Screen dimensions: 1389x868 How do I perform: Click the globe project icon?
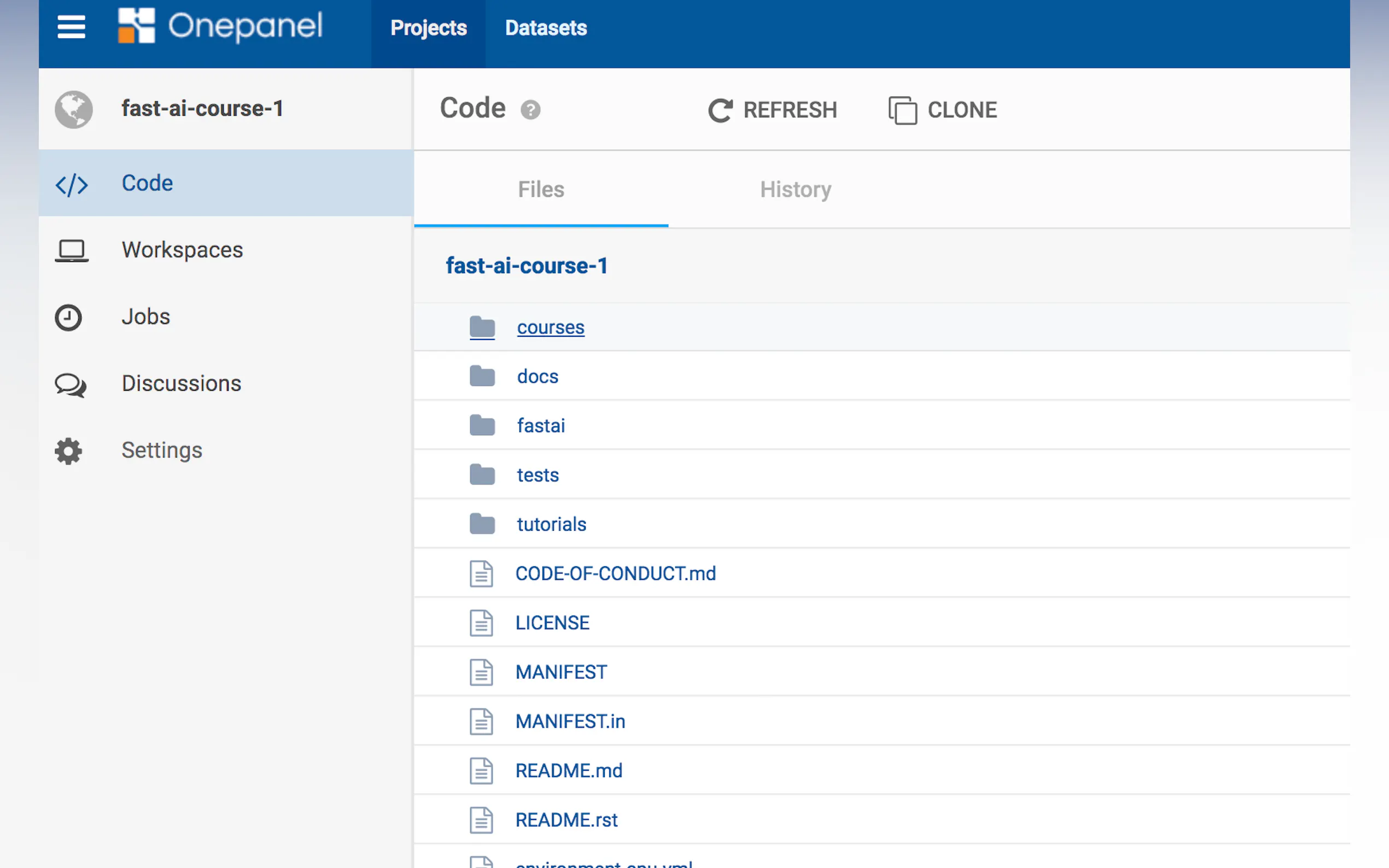[73, 109]
